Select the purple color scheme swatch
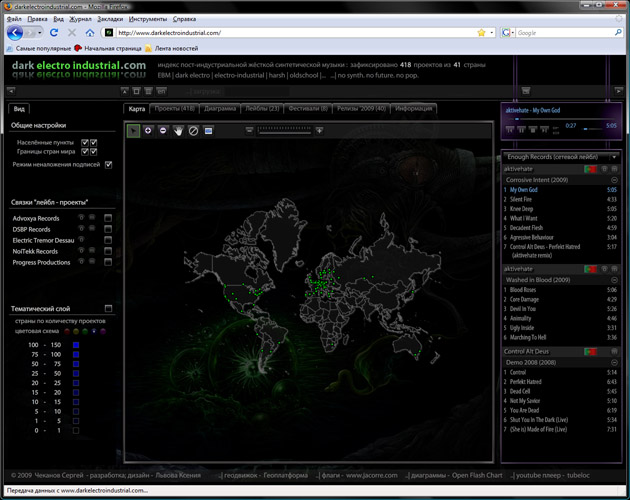Image resolution: width=630 pixels, height=500 pixels. click(x=103, y=331)
